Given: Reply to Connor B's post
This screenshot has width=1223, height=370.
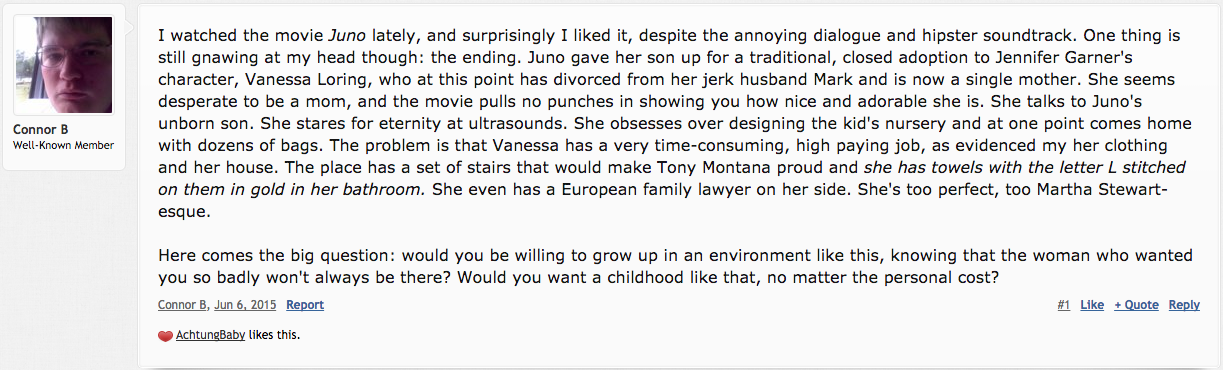Looking at the screenshot, I should 1184,305.
